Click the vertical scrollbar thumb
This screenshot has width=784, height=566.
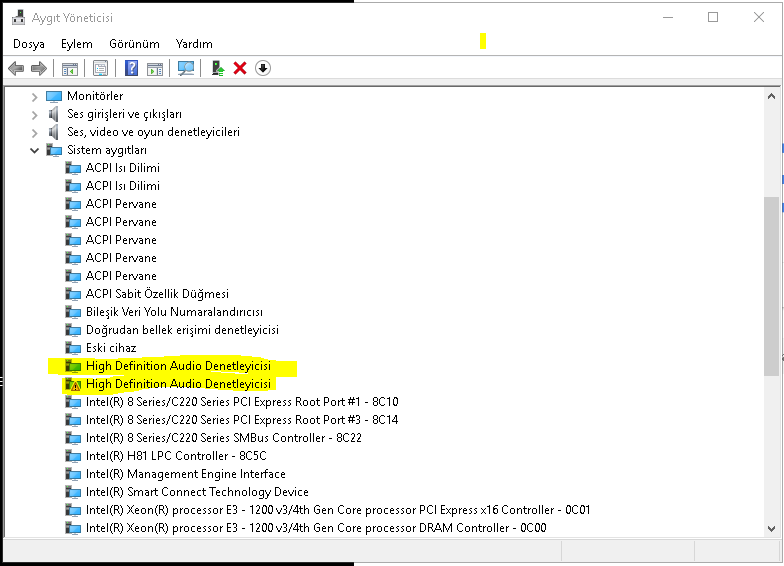click(771, 286)
